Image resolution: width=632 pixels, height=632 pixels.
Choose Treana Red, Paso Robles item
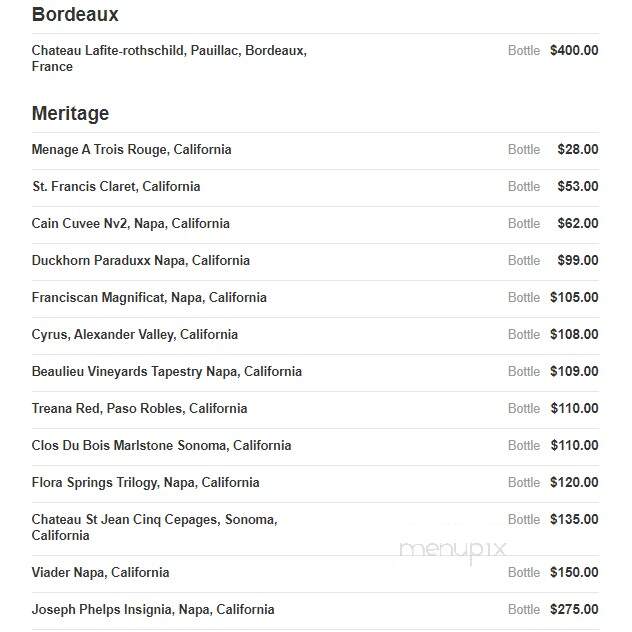(139, 409)
